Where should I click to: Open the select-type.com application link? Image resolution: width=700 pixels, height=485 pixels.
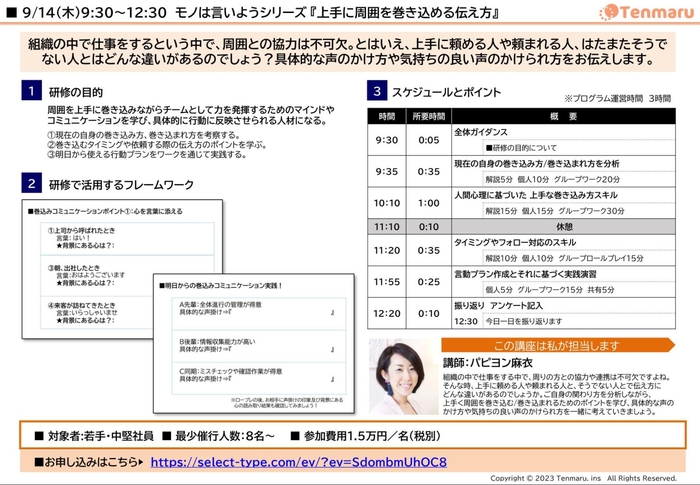[x=297, y=463]
